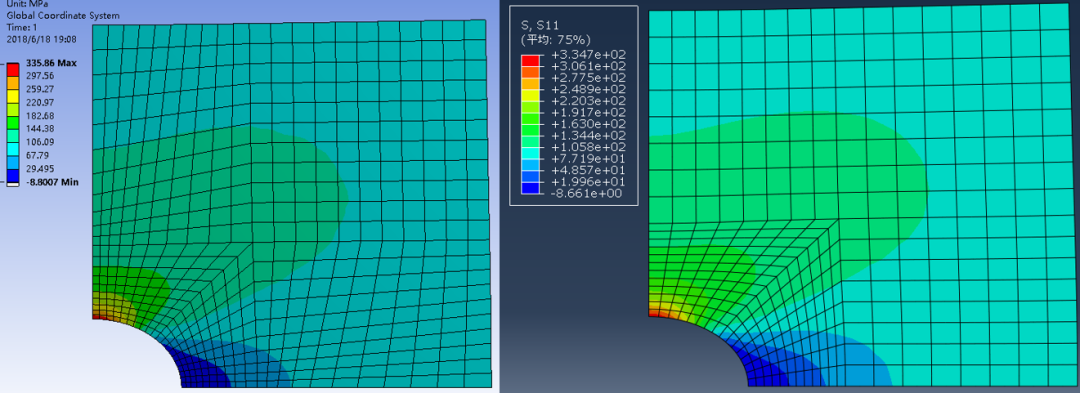Select the -8.8007 Min legend label
Image resolution: width=1080 pixels, height=393 pixels.
[52, 182]
